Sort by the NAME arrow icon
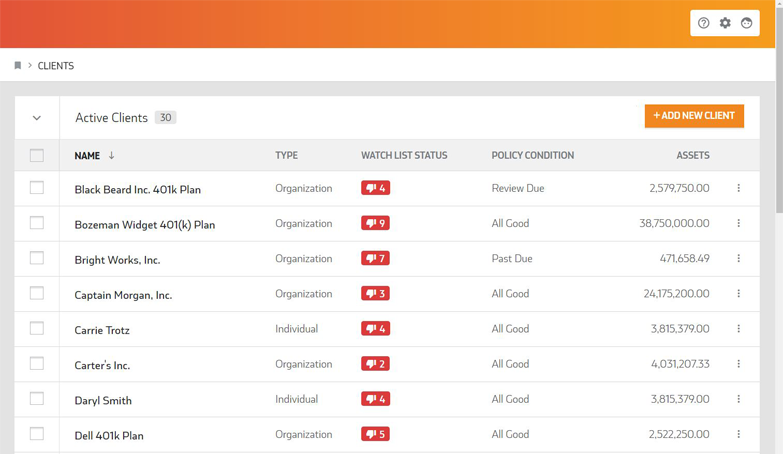 [111, 155]
